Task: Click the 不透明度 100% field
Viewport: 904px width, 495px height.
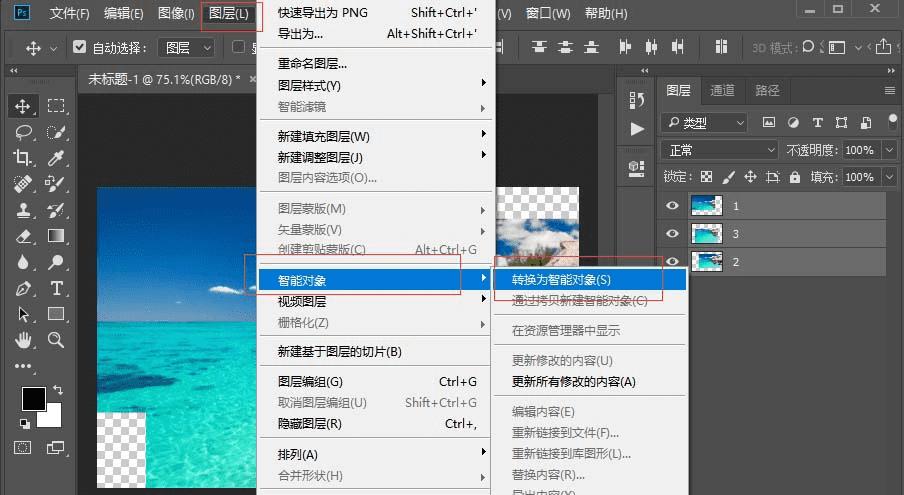Action: [861, 150]
